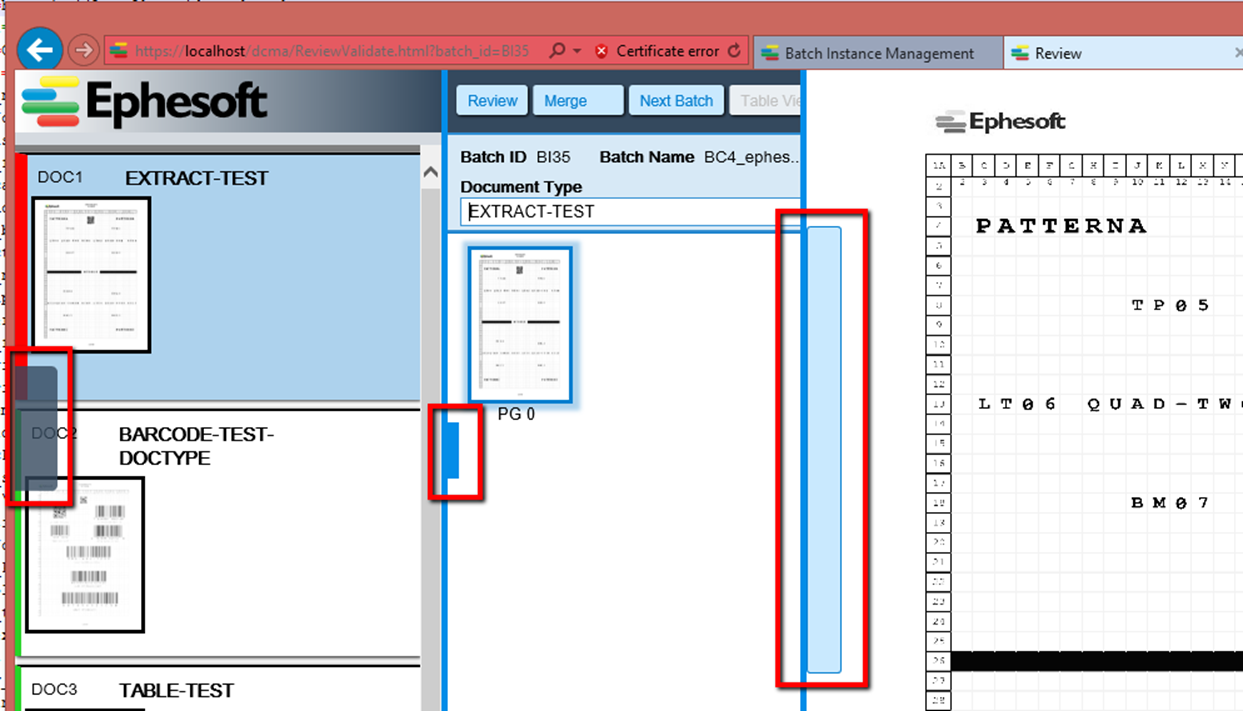Viewport: 1243px width, 711px height.
Task: Reload the page with the refresh icon
Action: [734, 51]
